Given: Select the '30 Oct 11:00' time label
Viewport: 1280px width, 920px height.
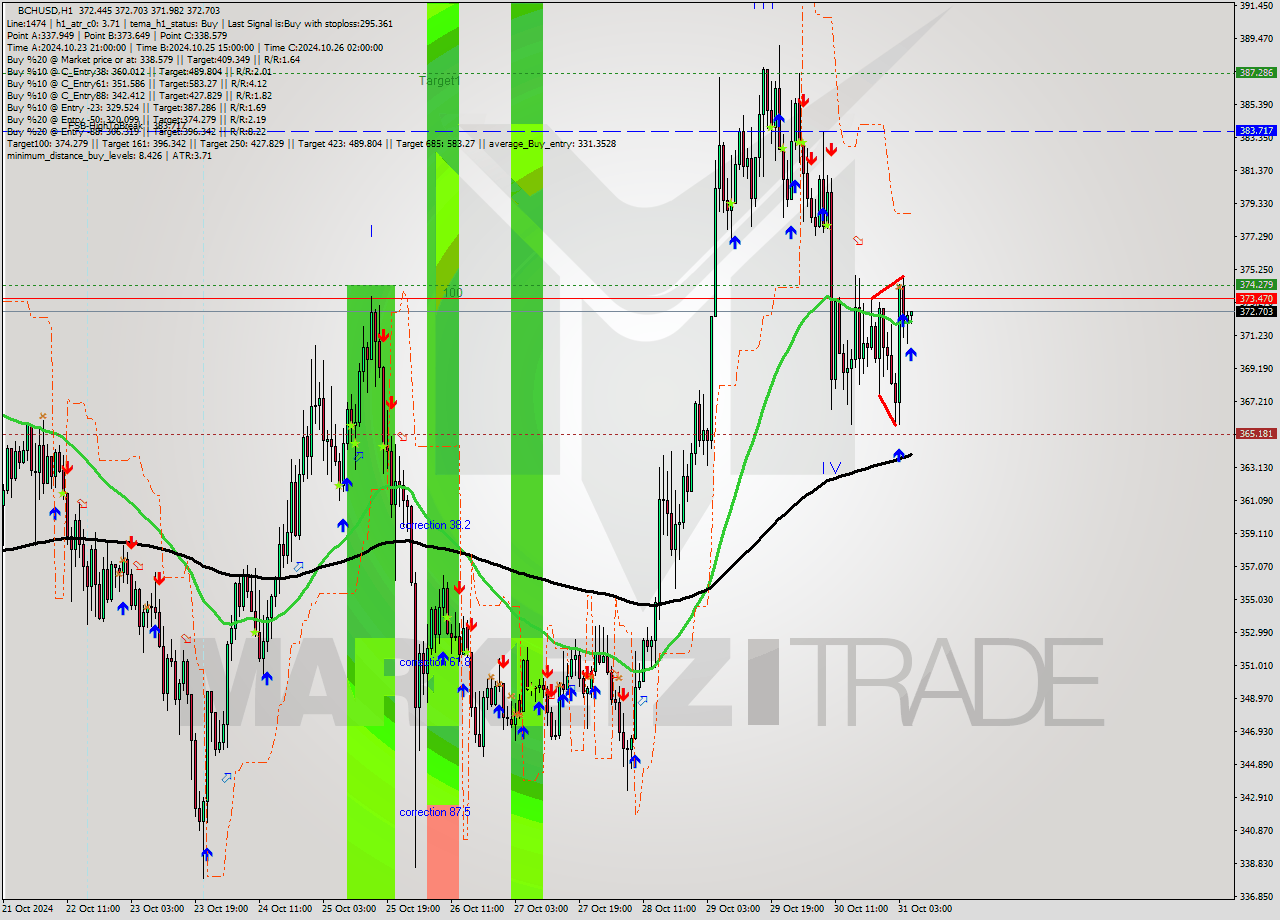Looking at the screenshot, I should click(x=859, y=909).
